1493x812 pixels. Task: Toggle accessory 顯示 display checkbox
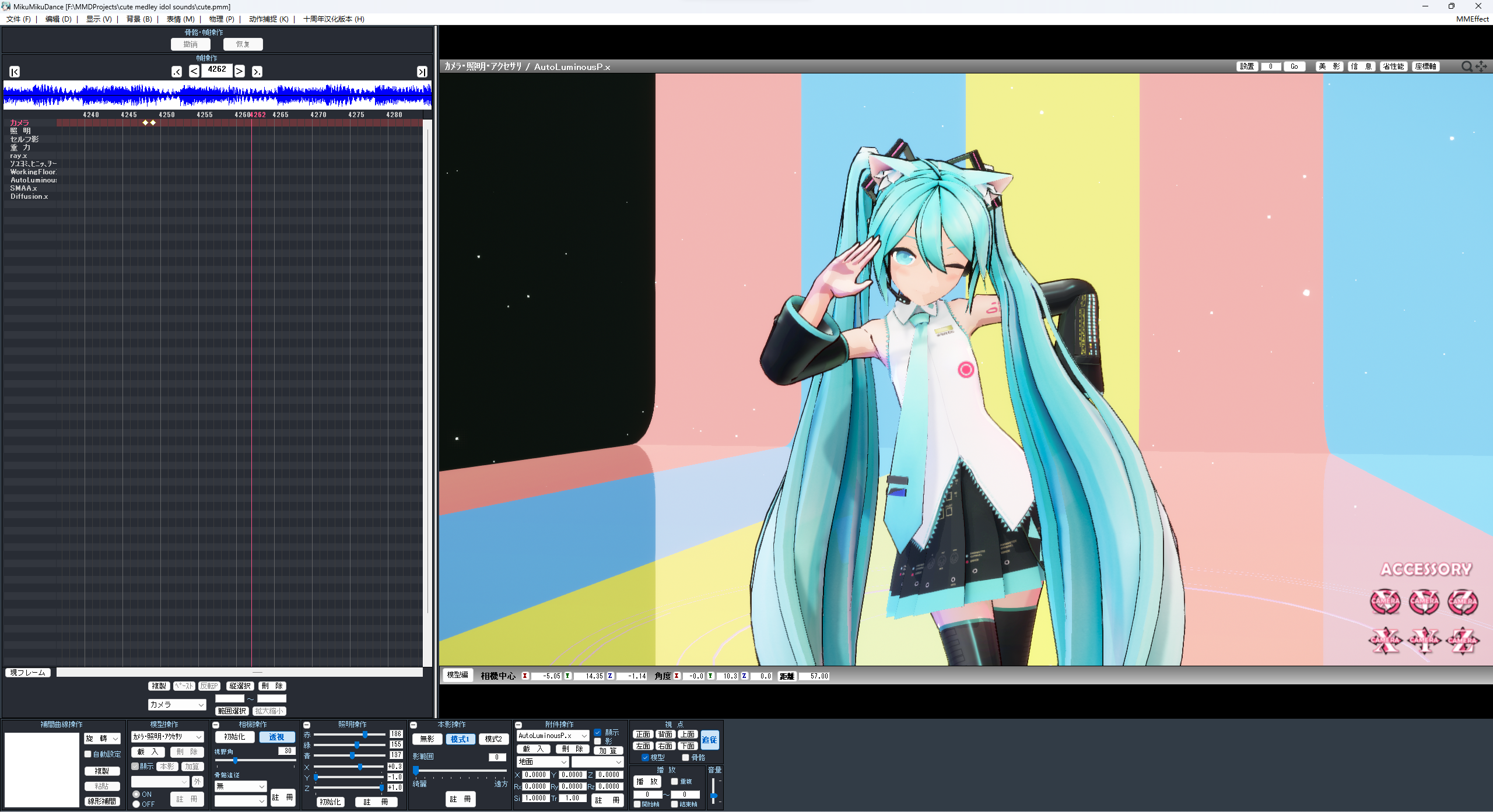pos(598,733)
